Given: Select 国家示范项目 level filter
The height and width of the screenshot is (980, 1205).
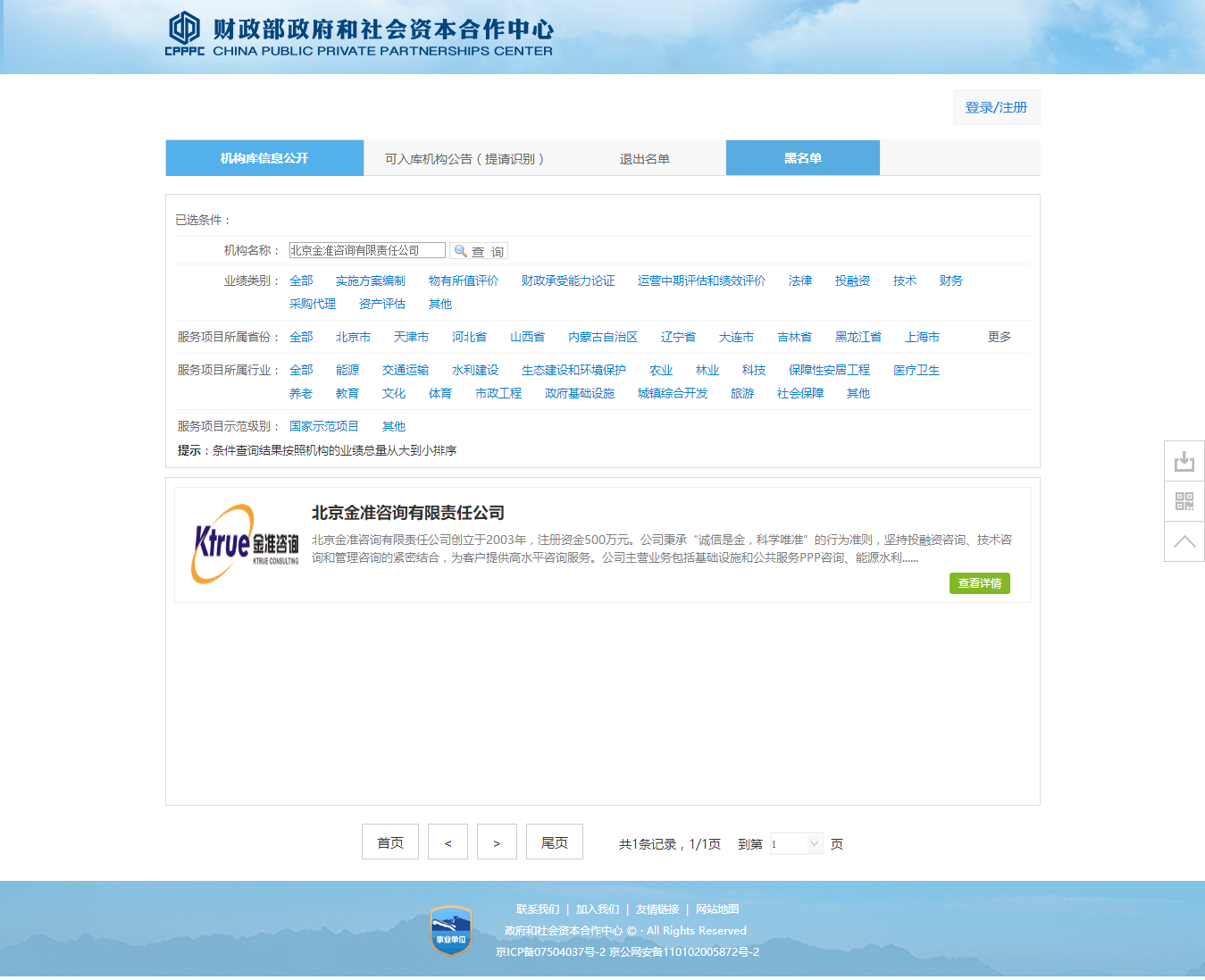Looking at the screenshot, I should point(324,426).
